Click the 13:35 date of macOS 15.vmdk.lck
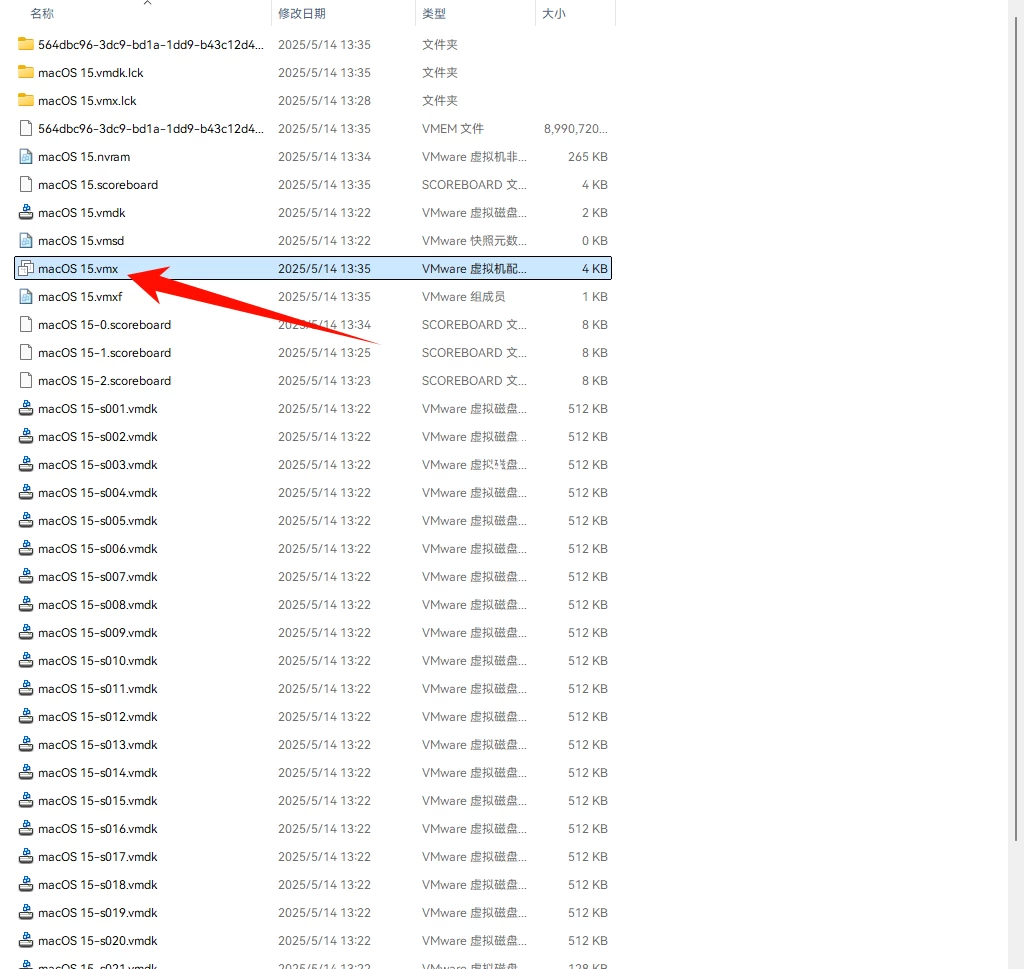Viewport: 1024px width, 969px height. 324,72
